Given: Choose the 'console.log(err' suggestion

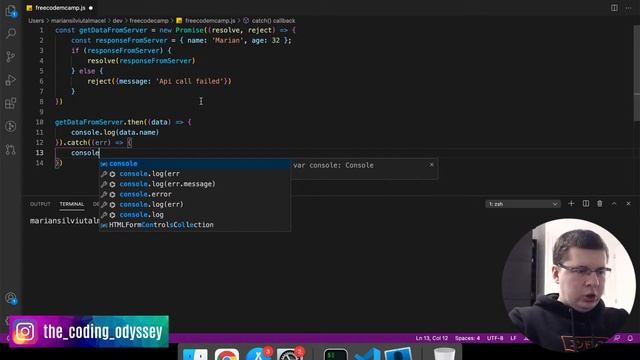Looking at the screenshot, I should tap(195, 174).
